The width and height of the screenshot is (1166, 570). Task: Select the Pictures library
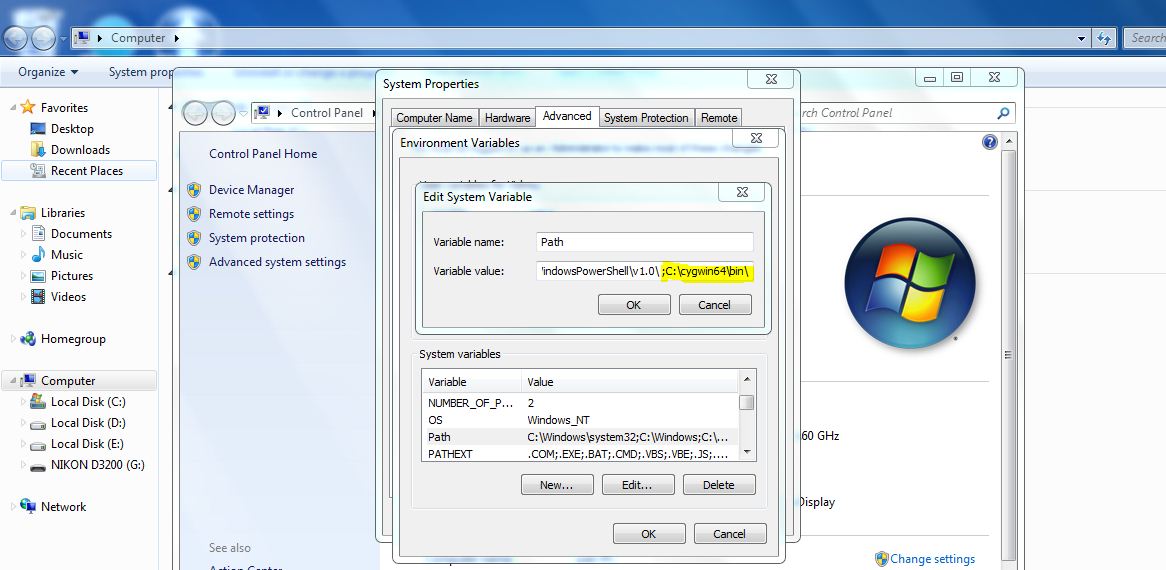click(72, 276)
